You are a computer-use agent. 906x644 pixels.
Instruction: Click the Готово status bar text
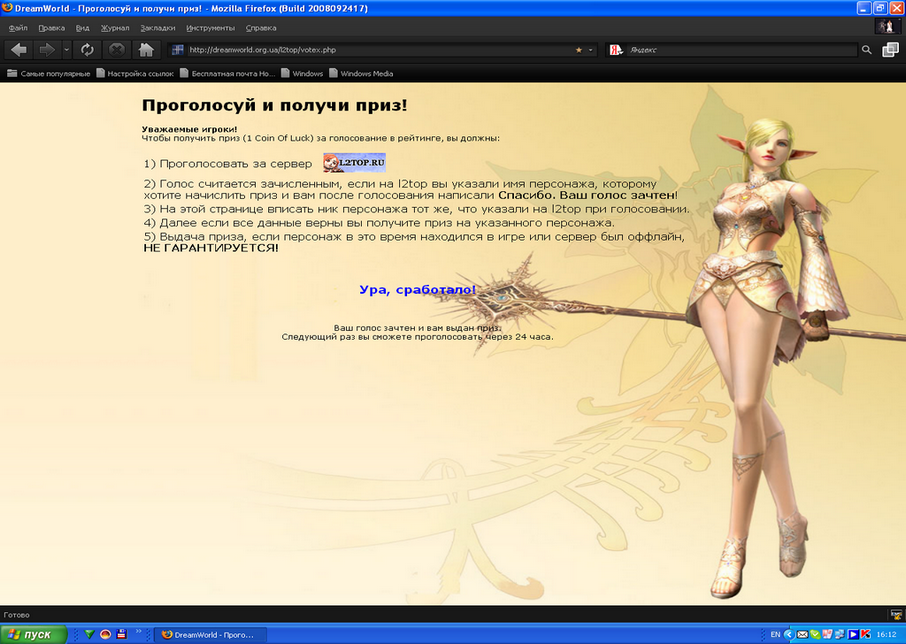pos(16,615)
